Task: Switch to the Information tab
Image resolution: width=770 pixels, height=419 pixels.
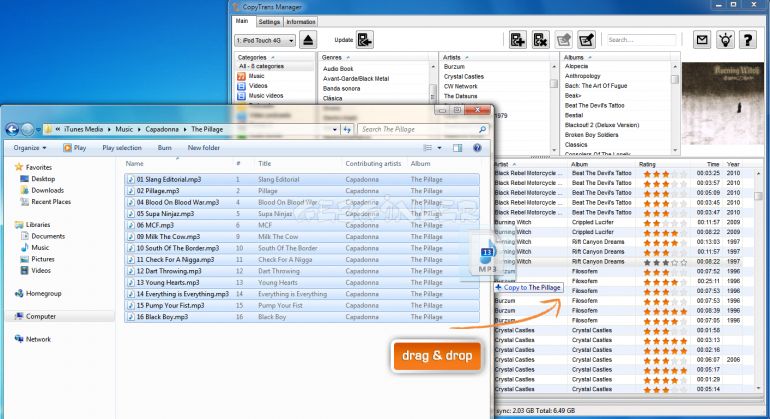Action: pos(301,22)
